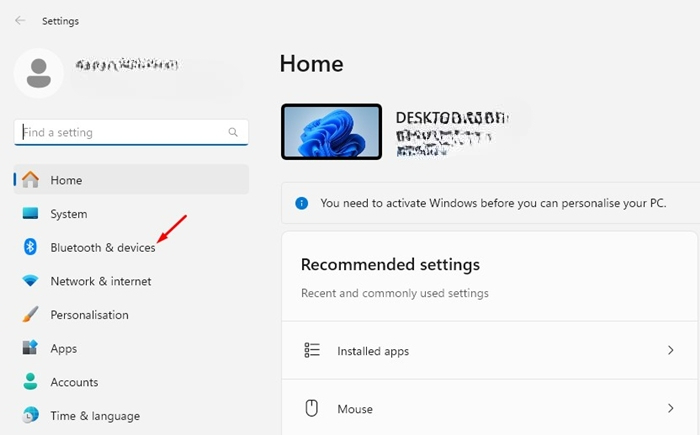Click the Mouse icon in recommended settings
Viewport: 700px width, 435px height.
point(312,408)
